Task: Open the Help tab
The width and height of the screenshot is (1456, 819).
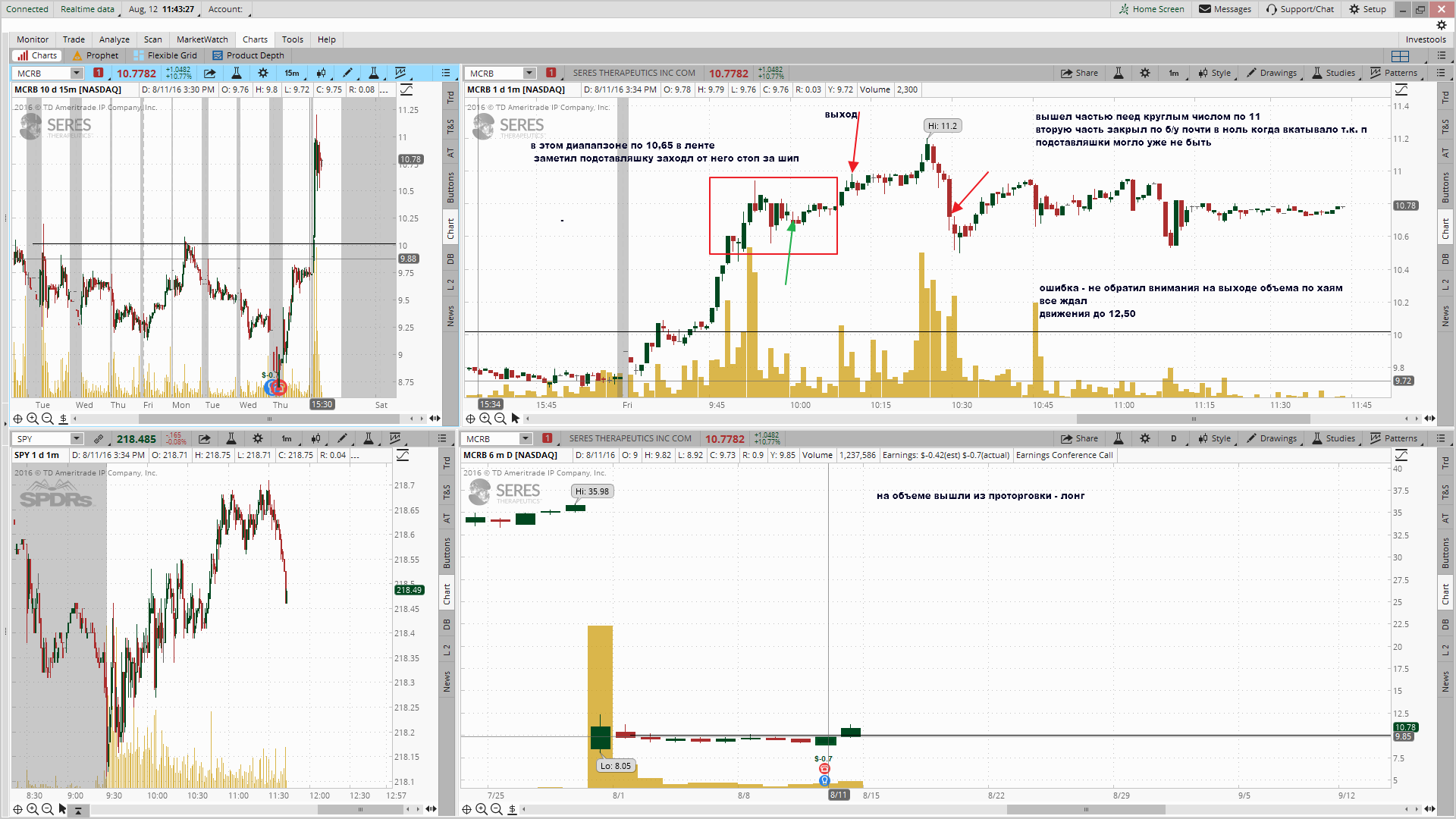Action: (x=327, y=39)
